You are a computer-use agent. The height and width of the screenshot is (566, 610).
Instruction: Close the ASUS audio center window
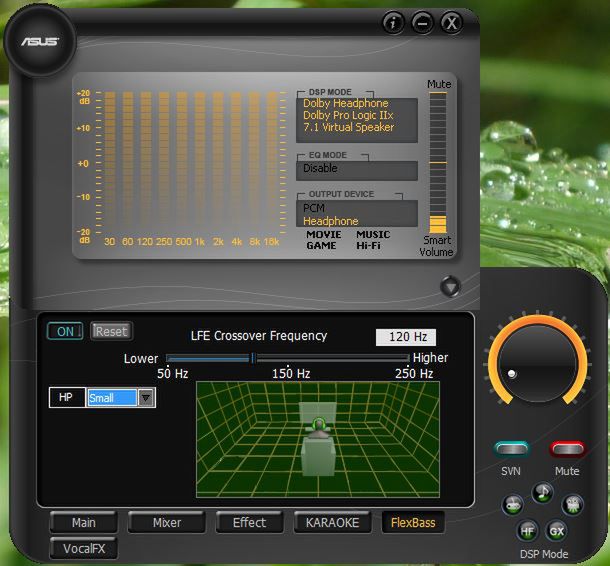pyautogui.click(x=451, y=23)
